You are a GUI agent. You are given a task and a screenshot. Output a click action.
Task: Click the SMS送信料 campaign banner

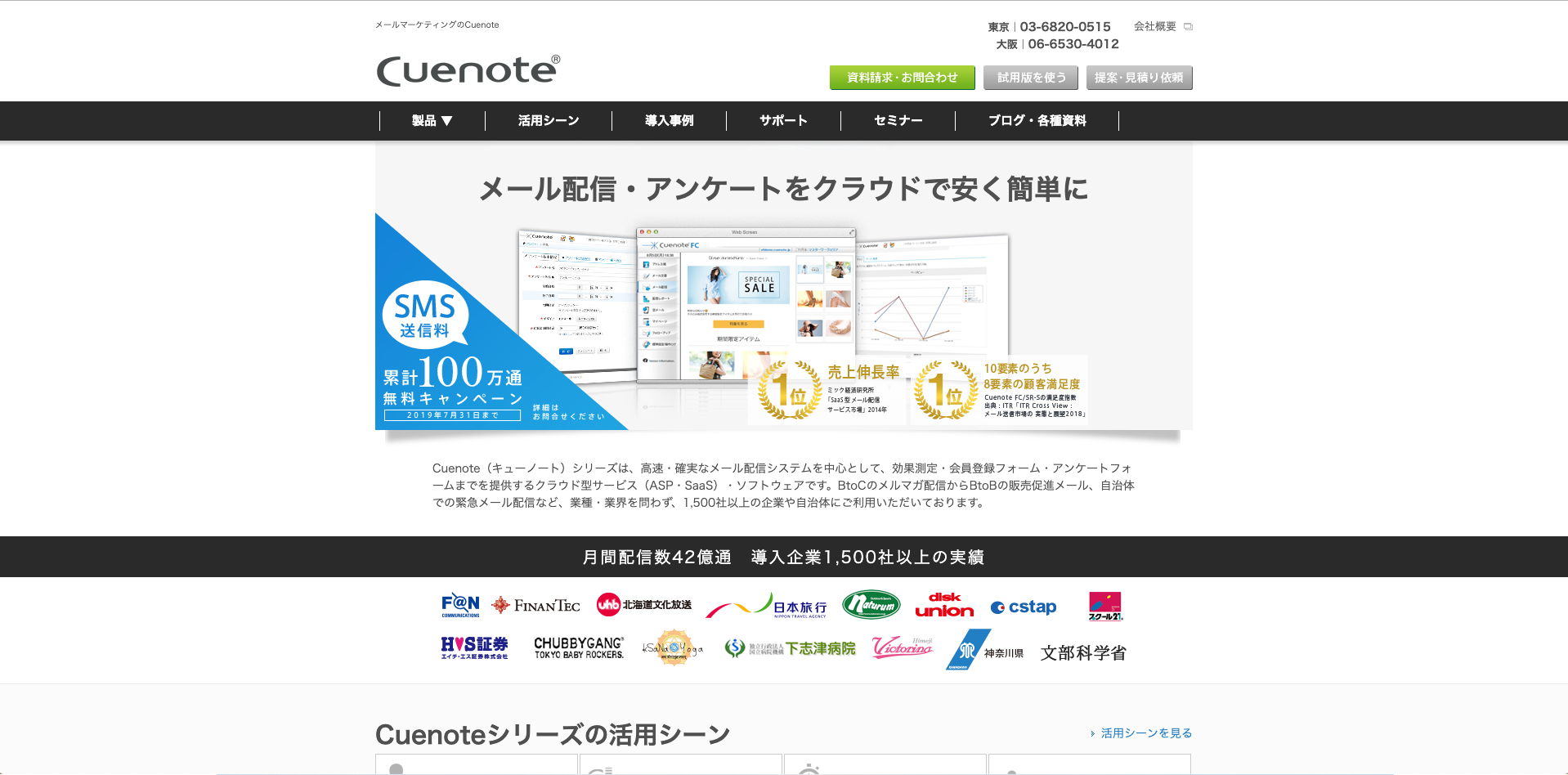point(448,352)
